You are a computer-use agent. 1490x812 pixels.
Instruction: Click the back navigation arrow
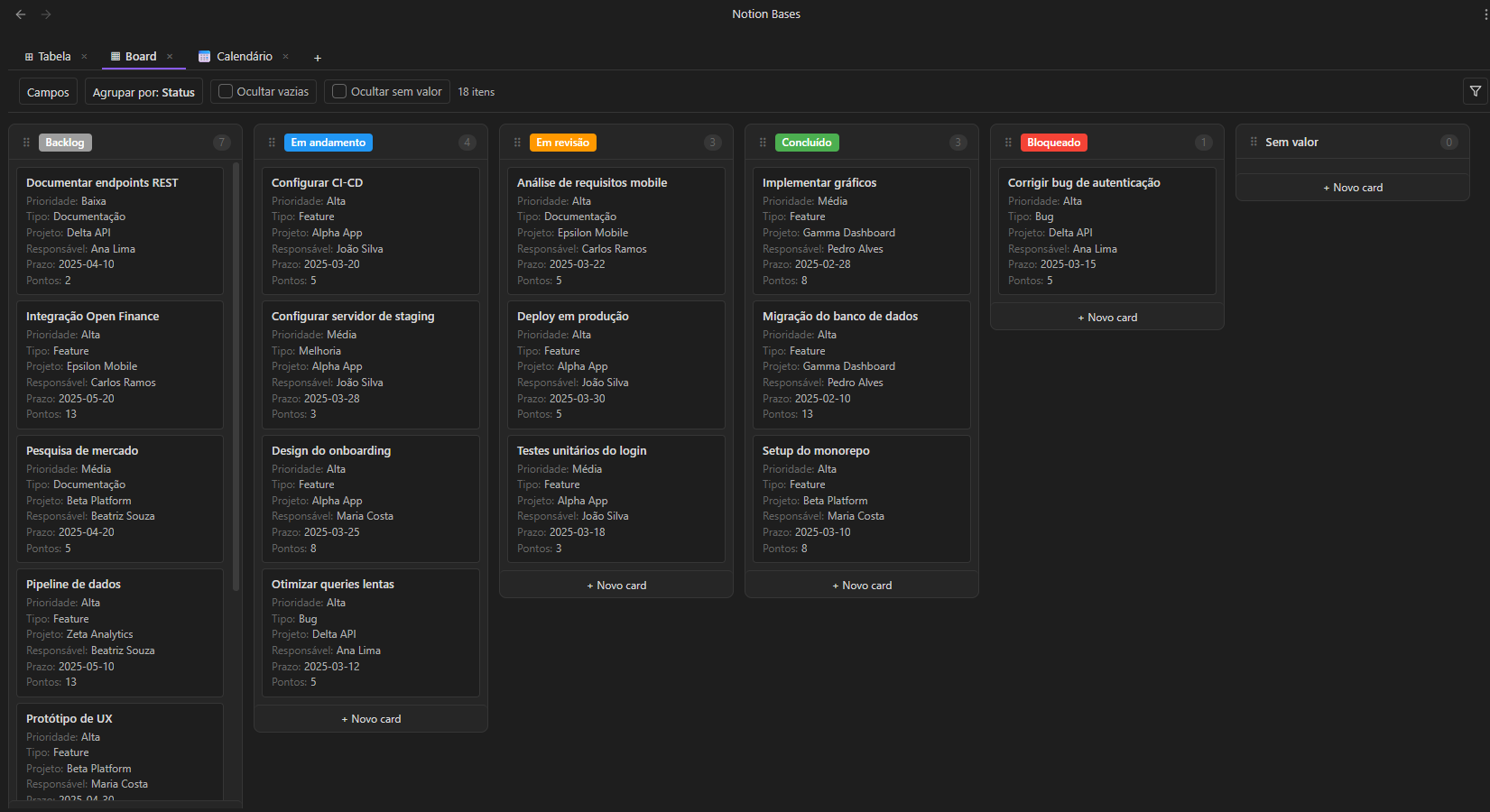click(x=20, y=14)
